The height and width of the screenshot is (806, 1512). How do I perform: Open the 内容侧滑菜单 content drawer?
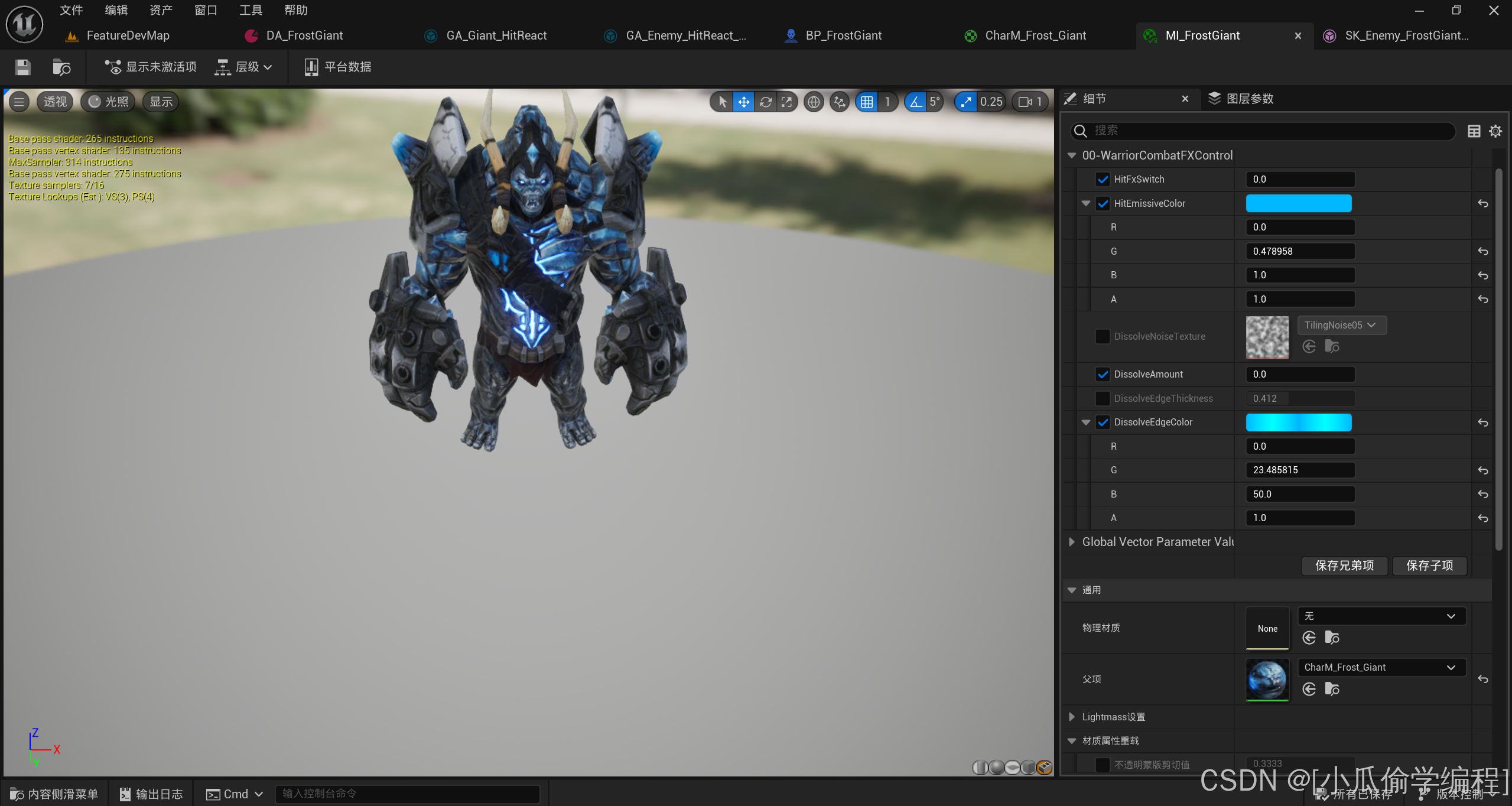[x=54, y=794]
